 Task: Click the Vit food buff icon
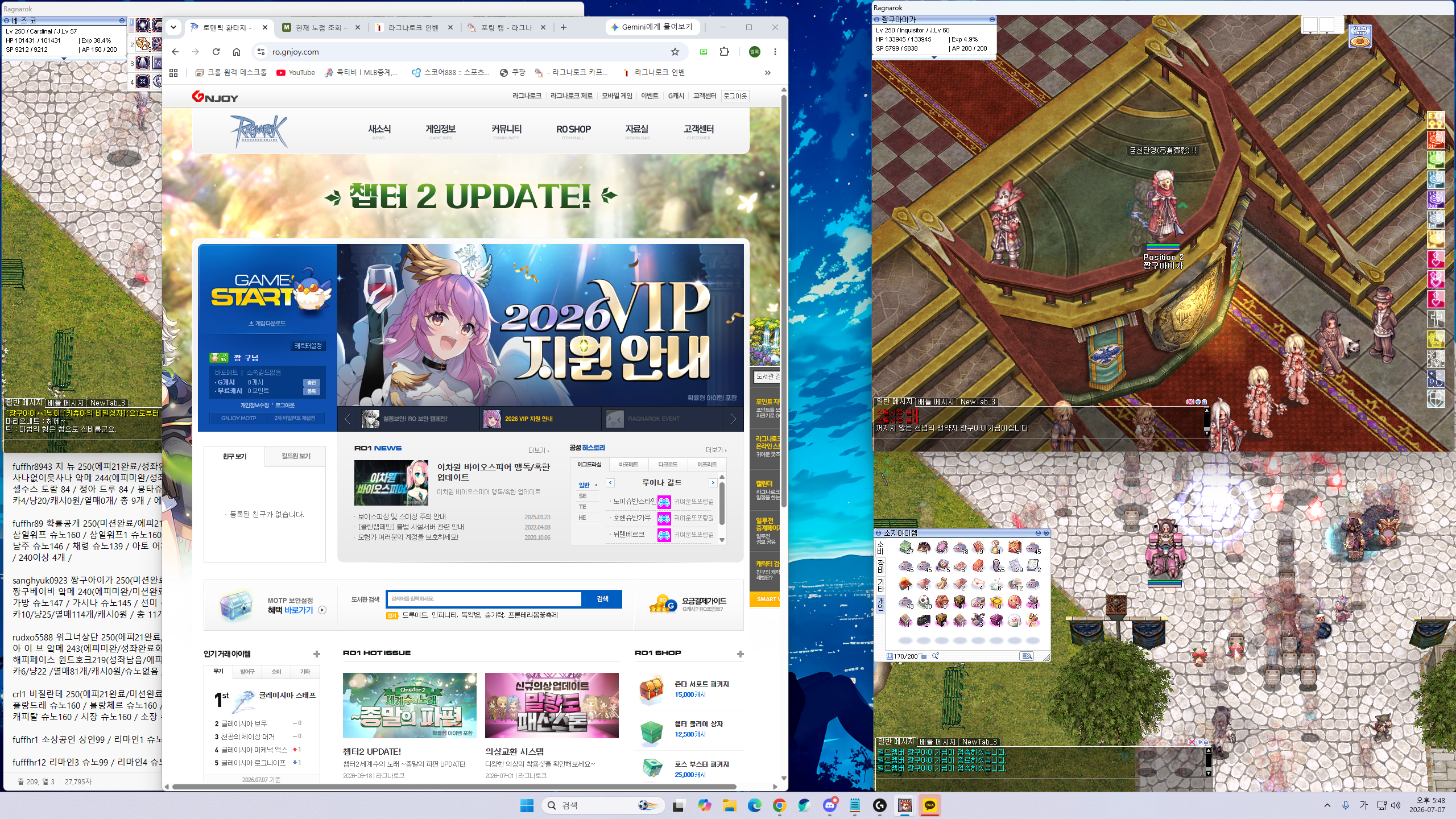[1436, 180]
